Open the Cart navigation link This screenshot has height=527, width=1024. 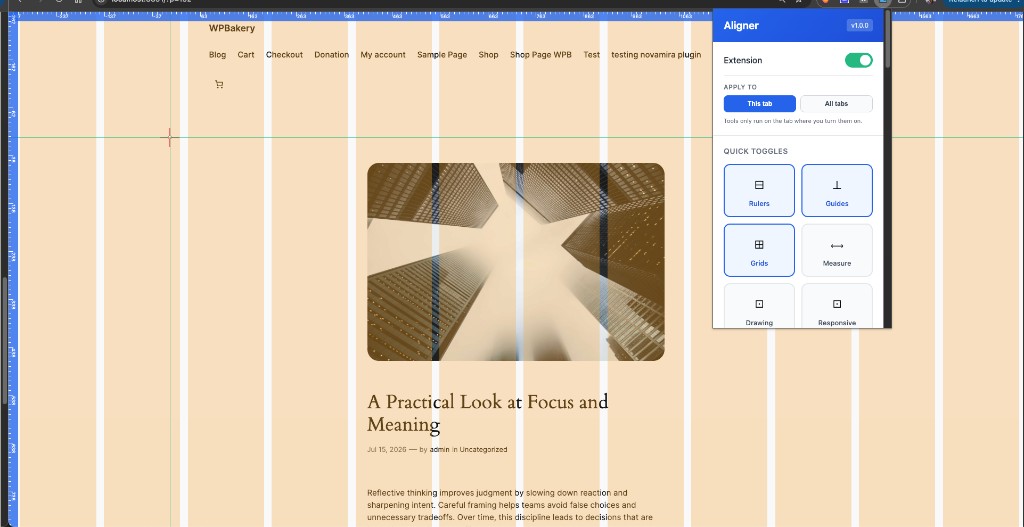coord(246,55)
